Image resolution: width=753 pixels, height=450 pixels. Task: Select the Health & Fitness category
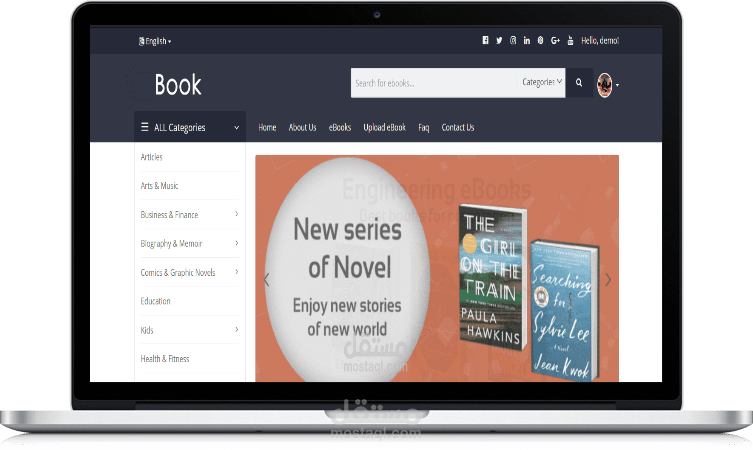coord(165,359)
